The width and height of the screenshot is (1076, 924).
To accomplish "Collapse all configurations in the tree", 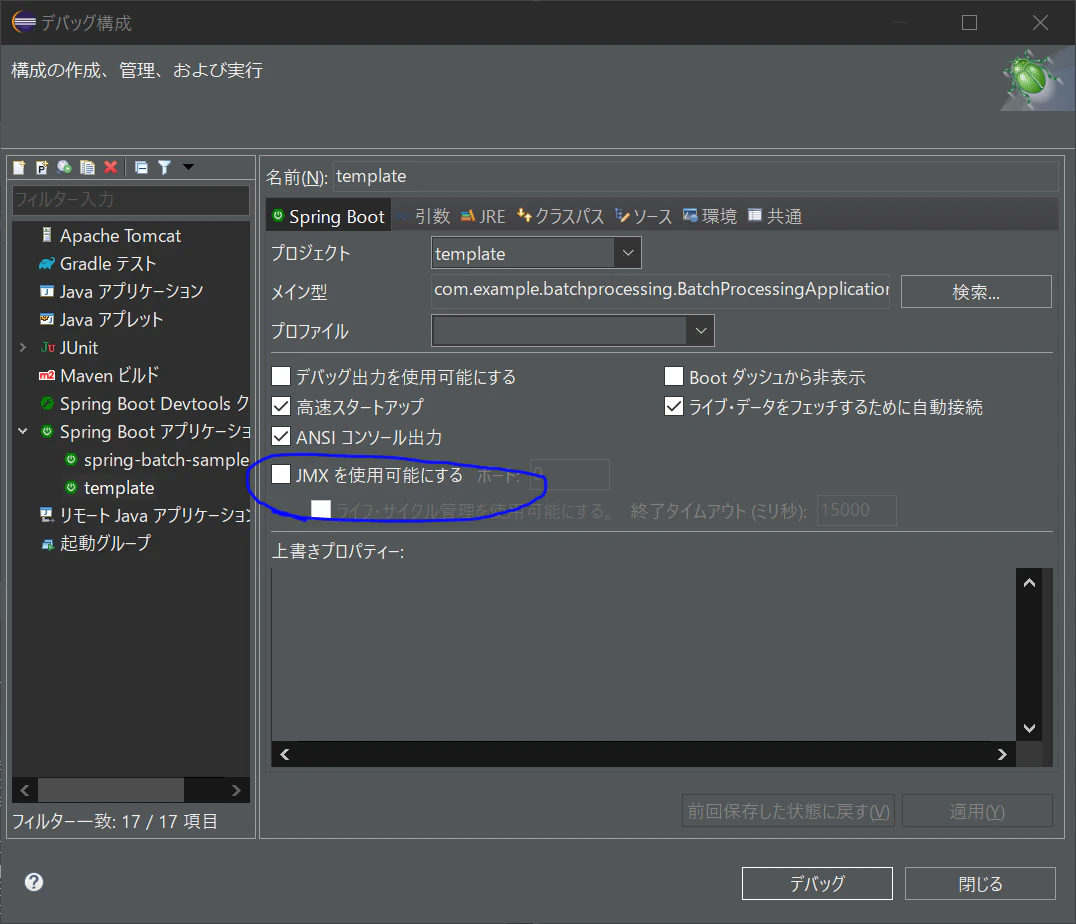I will tap(141, 167).
